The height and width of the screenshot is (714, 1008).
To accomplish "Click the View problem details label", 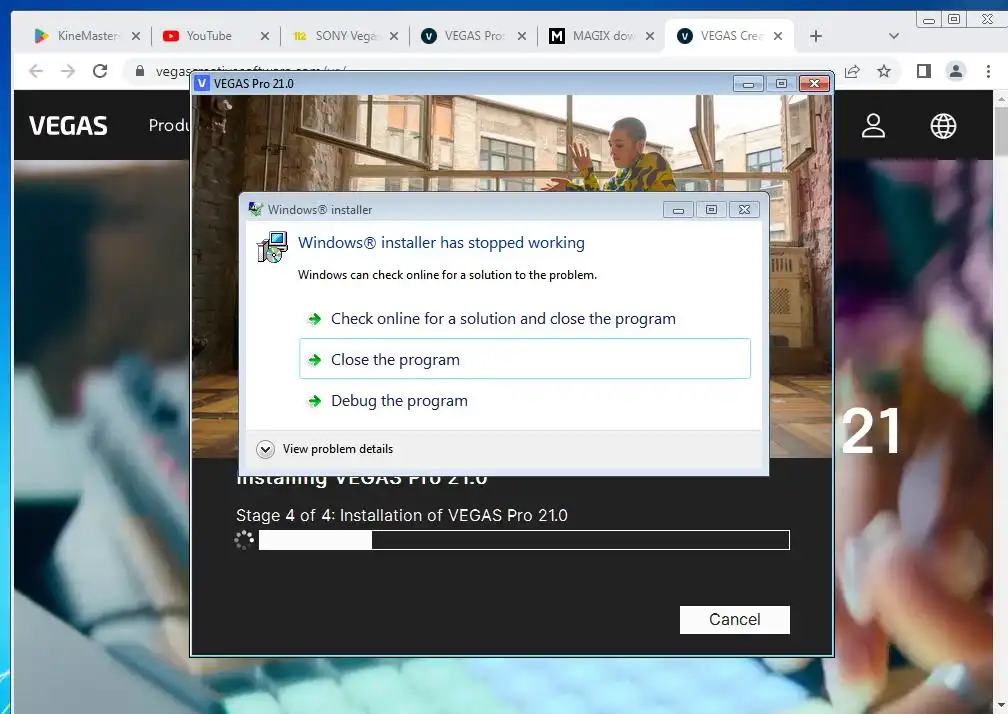I will (338, 449).
